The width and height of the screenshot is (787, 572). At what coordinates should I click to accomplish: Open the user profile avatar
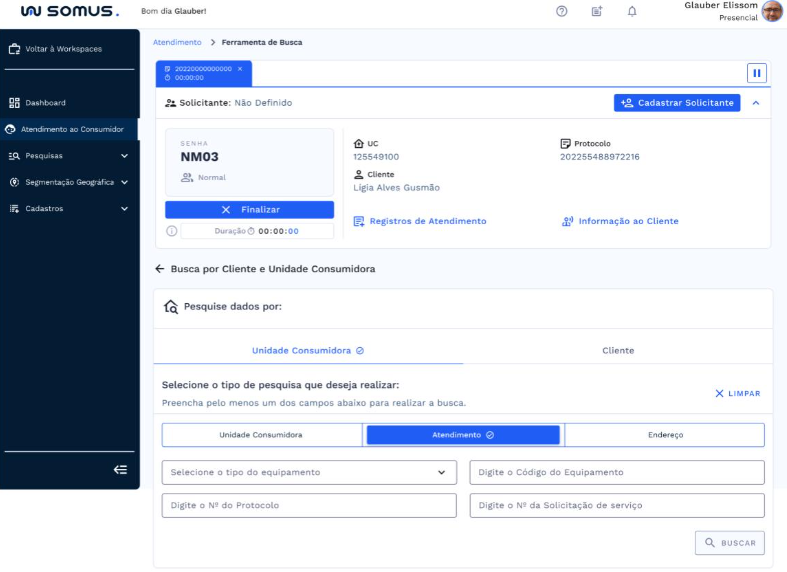(772, 11)
